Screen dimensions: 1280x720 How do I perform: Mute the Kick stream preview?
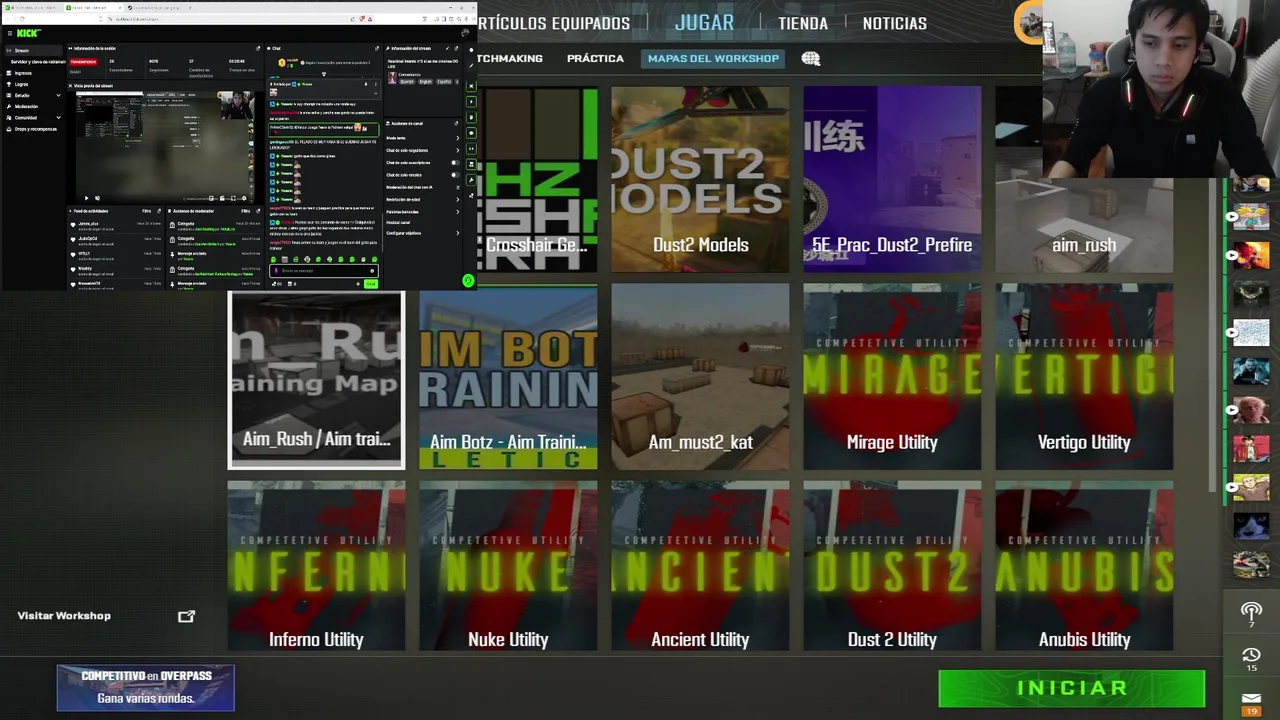coord(97,198)
